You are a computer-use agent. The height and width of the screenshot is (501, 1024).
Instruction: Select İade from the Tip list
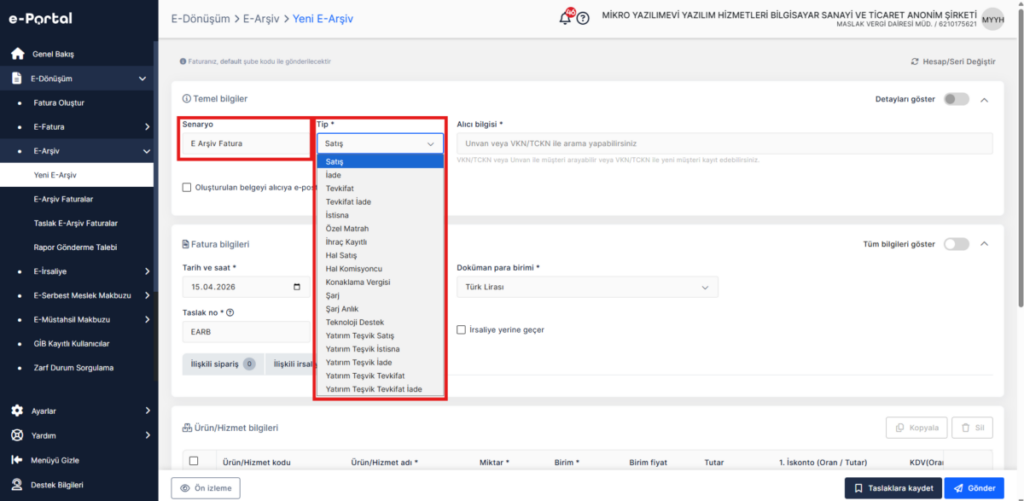pyautogui.click(x=380, y=175)
